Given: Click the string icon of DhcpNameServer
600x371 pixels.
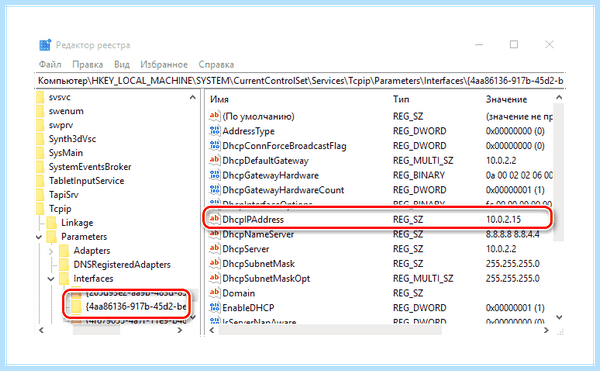Looking at the screenshot, I should (215, 234).
